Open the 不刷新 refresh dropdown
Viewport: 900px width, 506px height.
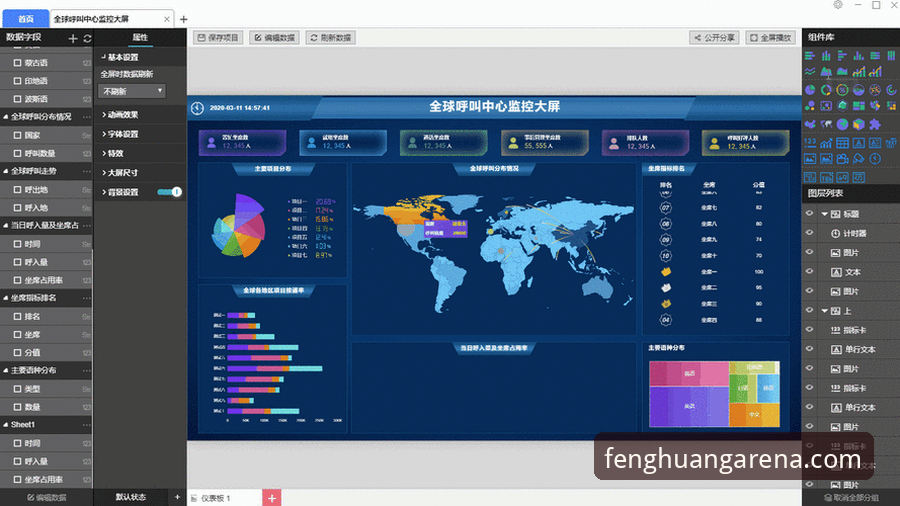tap(132, 91)
